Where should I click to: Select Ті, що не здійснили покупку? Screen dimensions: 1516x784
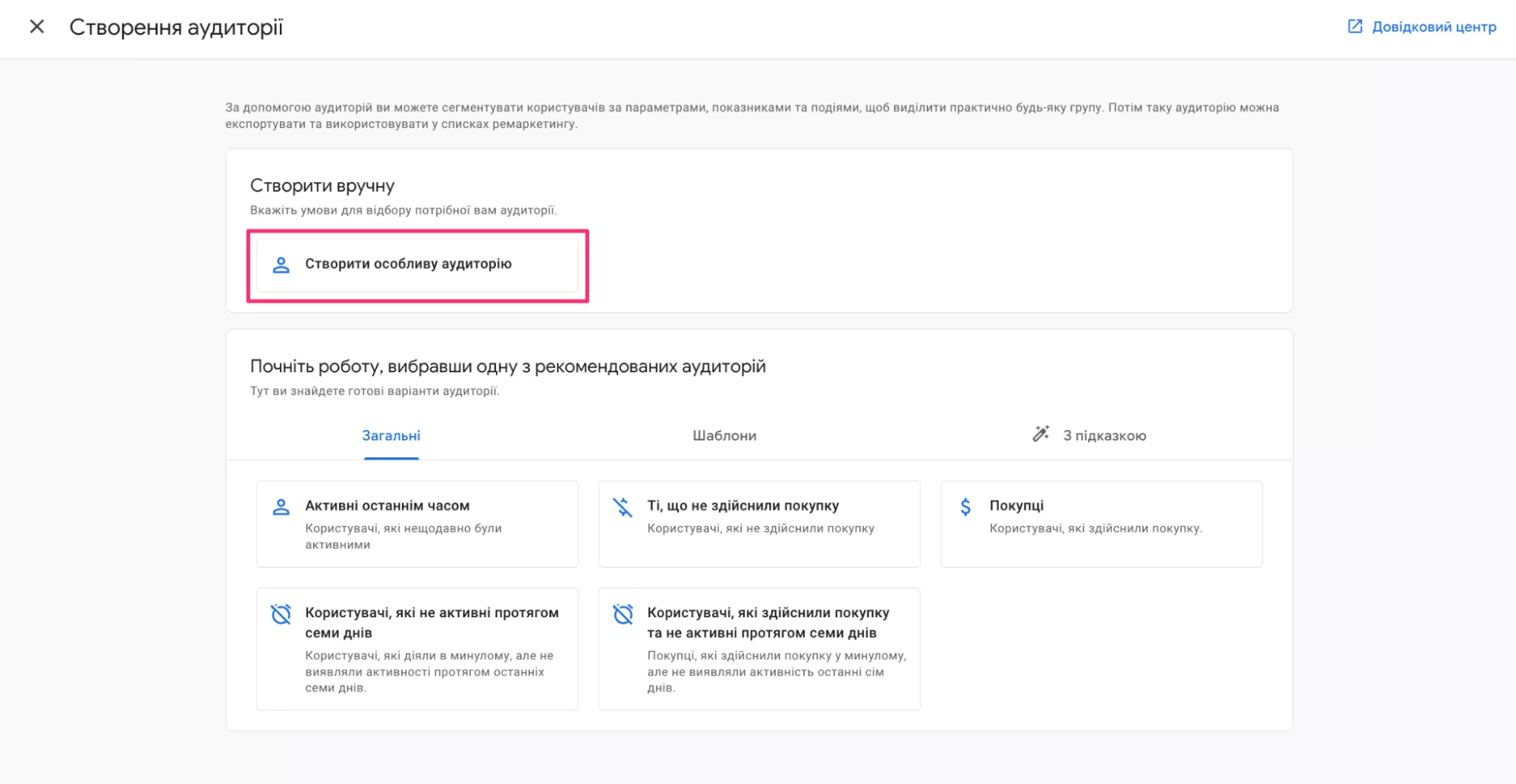[759, 524]
